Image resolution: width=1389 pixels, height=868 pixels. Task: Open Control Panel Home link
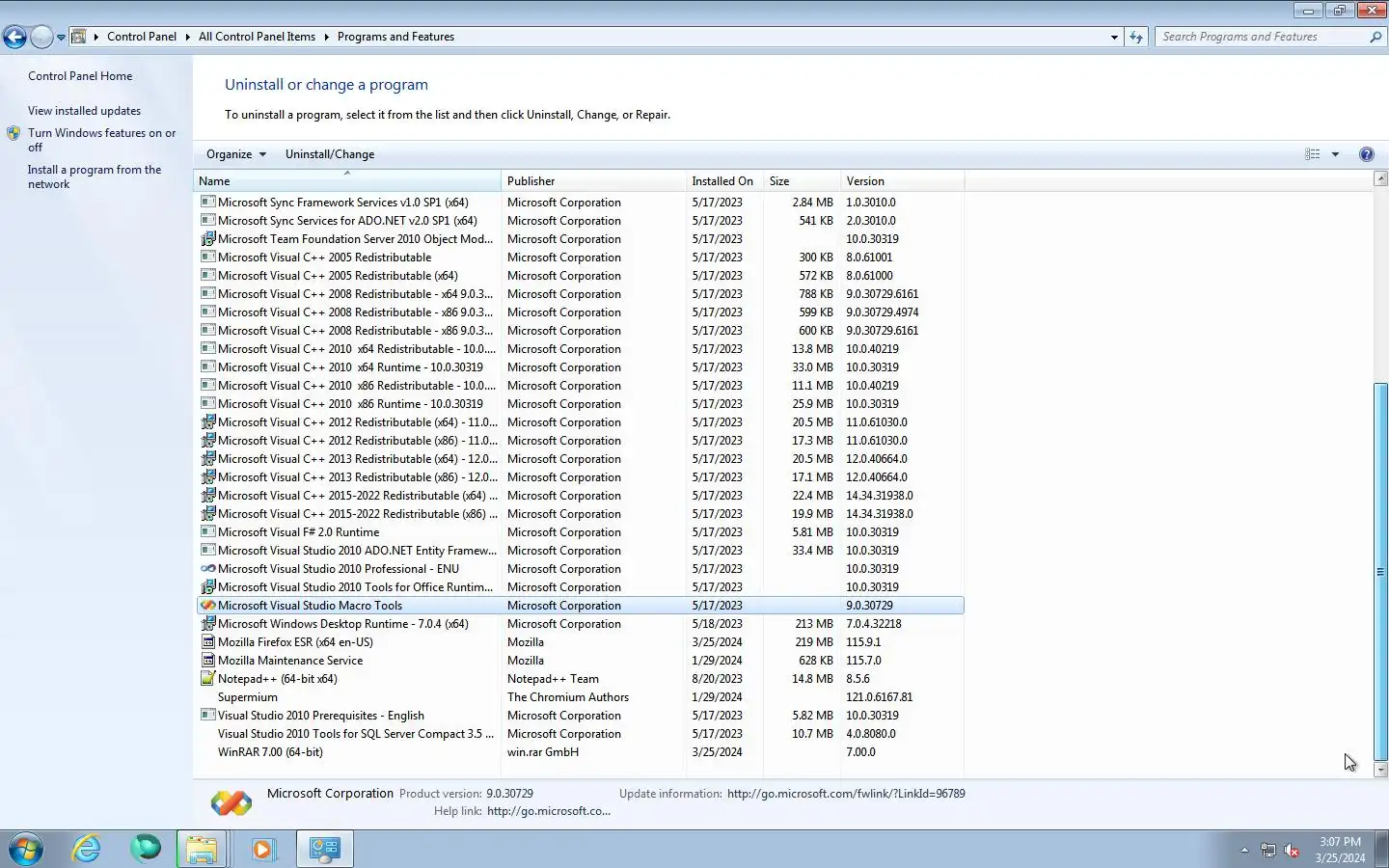pos(80,76)
